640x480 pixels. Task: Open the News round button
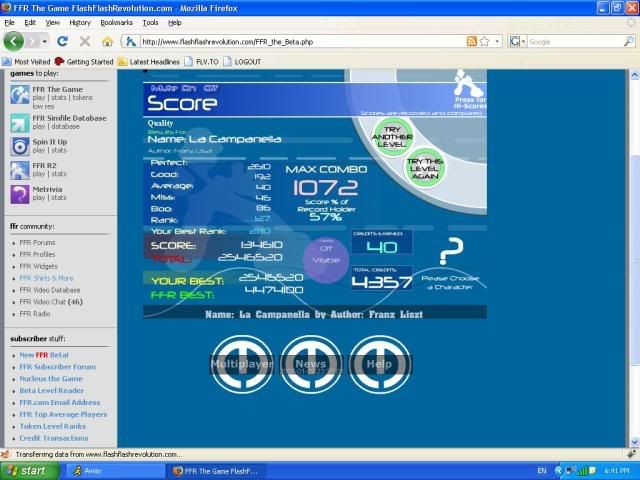click(311, 364)
